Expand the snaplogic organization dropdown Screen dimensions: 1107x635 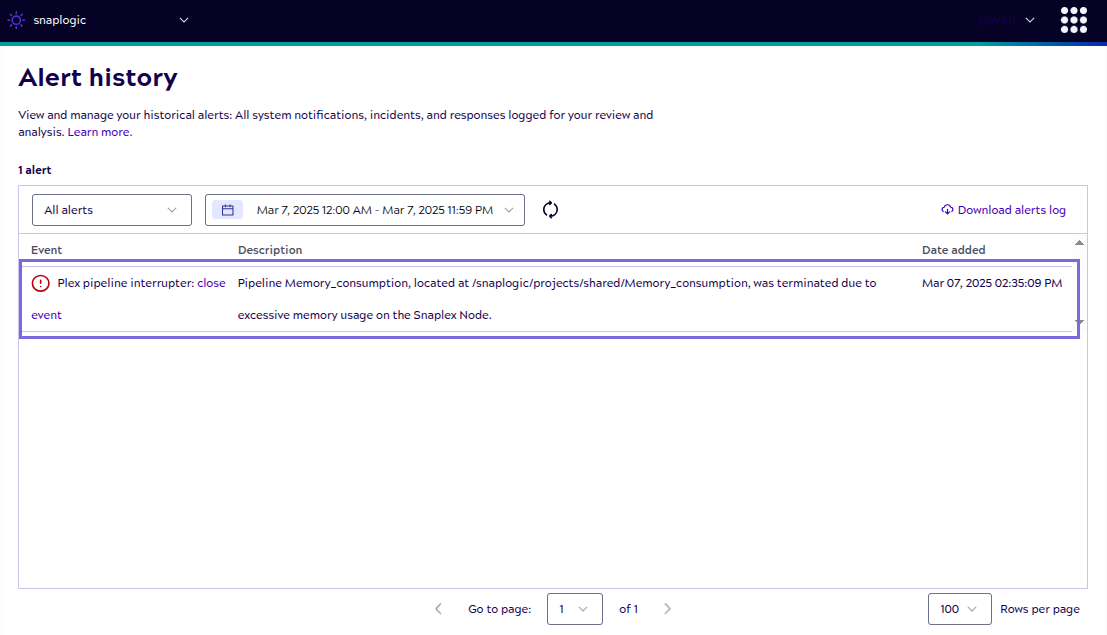tap(184, 20)
